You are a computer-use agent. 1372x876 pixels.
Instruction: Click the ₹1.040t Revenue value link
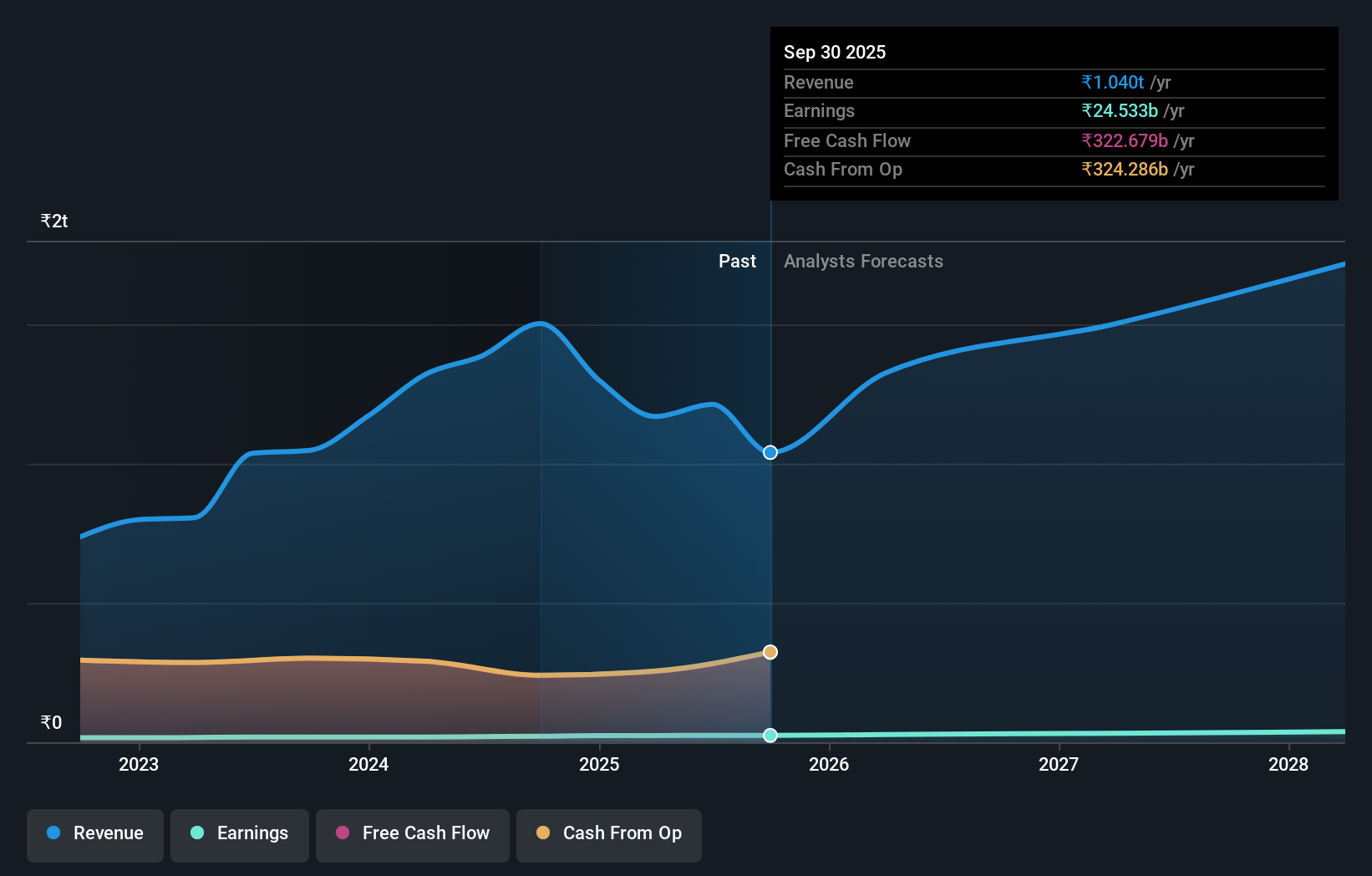pyautogui.click(x=1111, y=83)
